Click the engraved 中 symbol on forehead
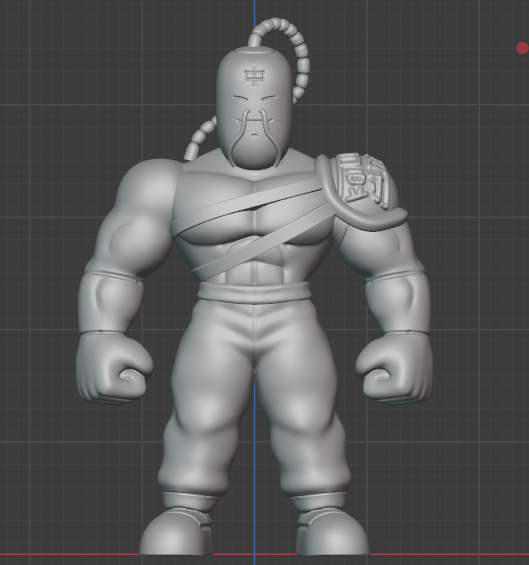Screen dimensions: 529x565 254,76
